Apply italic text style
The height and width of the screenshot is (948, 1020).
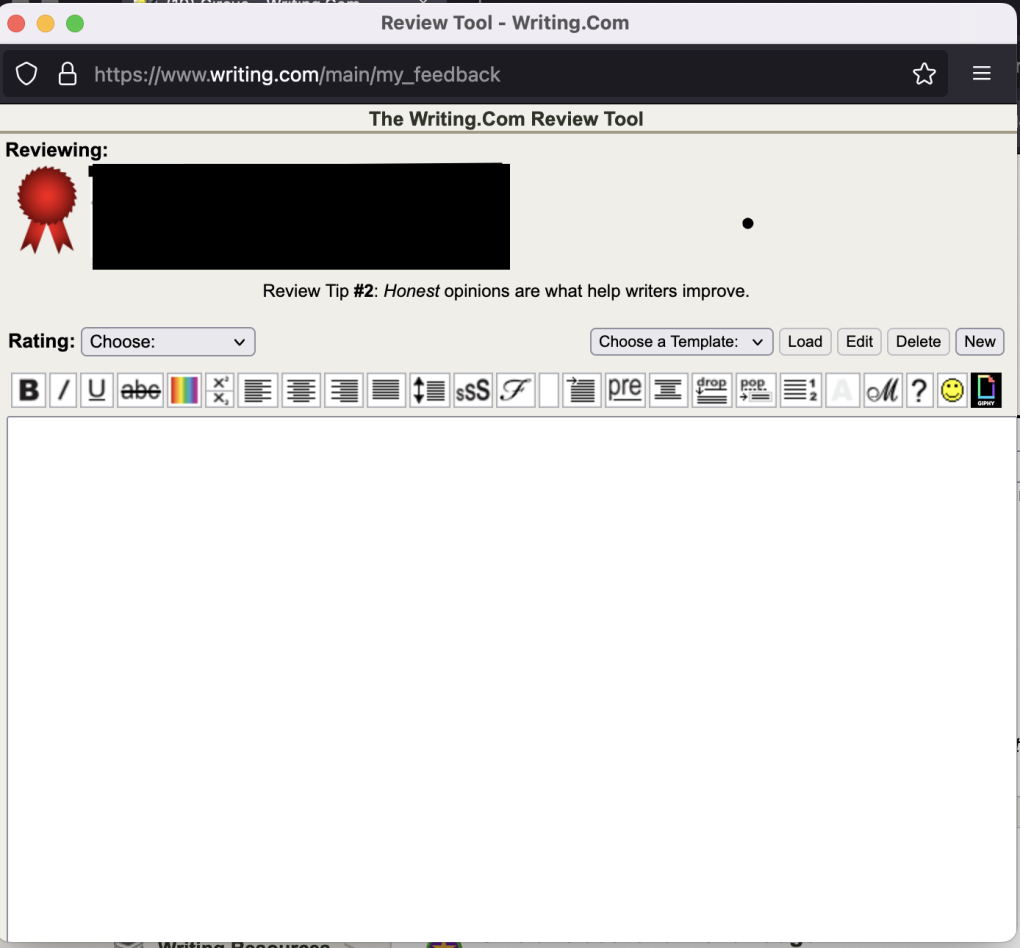(x=63, y=390)
